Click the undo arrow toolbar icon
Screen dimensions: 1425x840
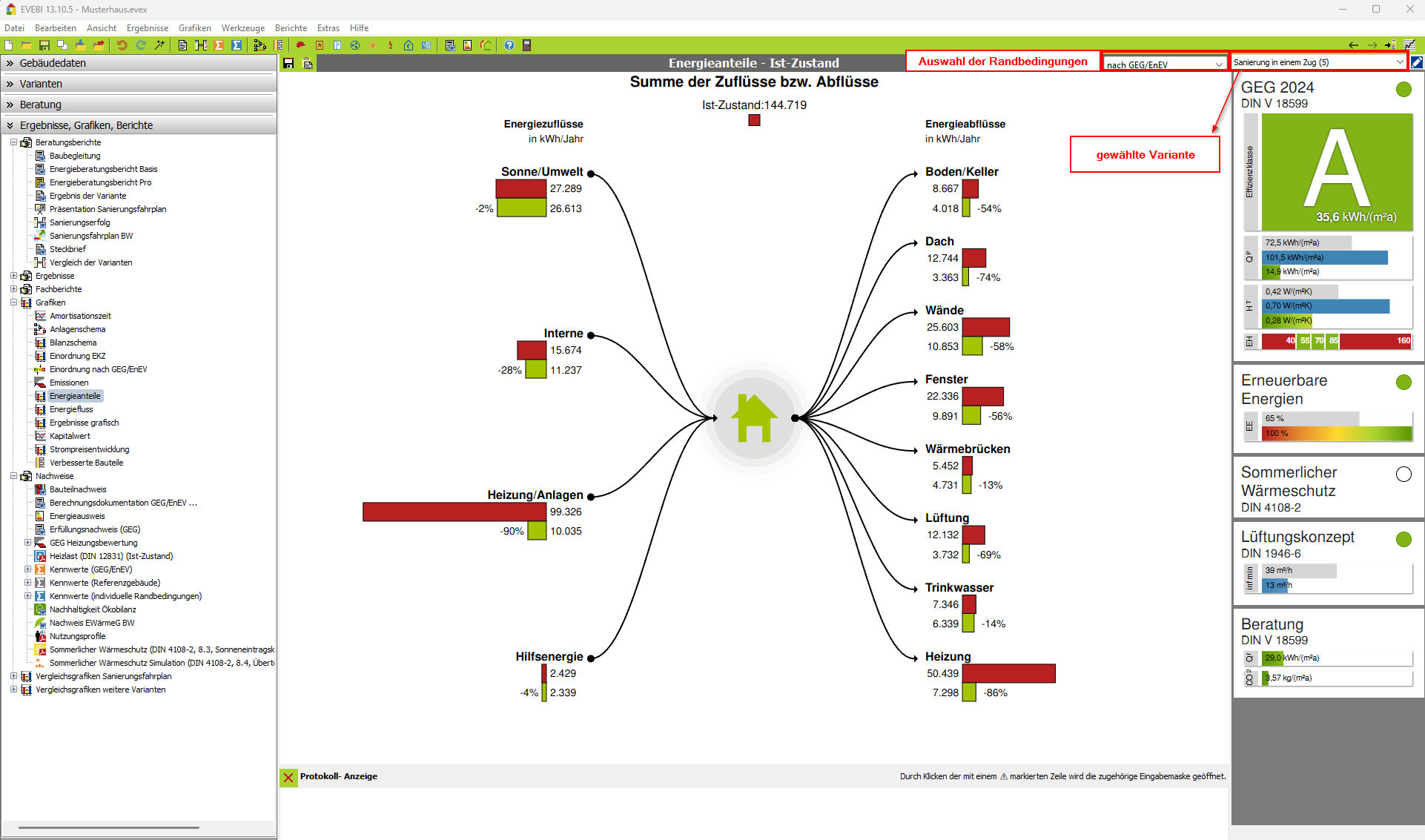[x=122, y=45]
